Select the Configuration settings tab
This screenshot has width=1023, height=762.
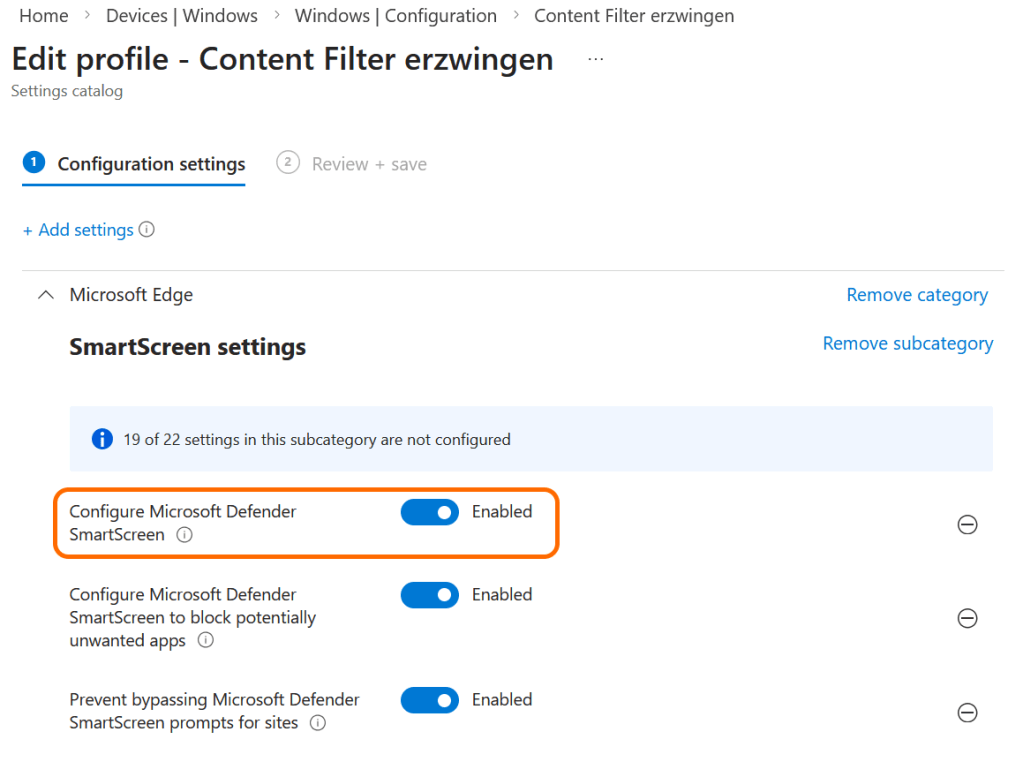(150, 164)
